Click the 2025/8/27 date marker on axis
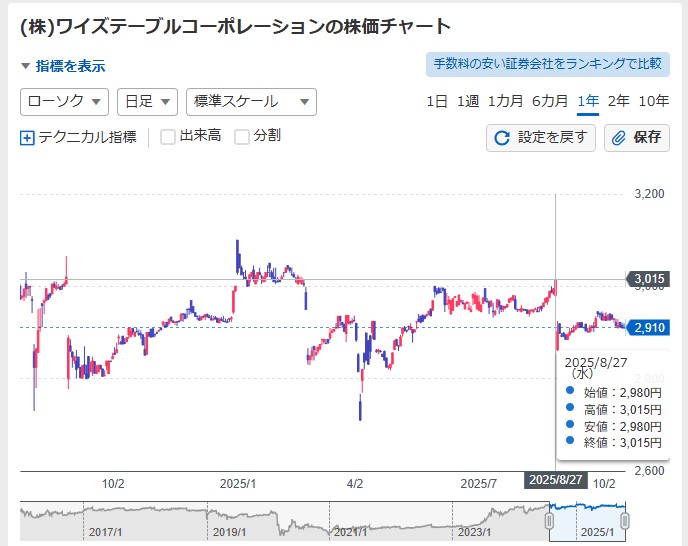The image size is (688, 546). point(555,481)
